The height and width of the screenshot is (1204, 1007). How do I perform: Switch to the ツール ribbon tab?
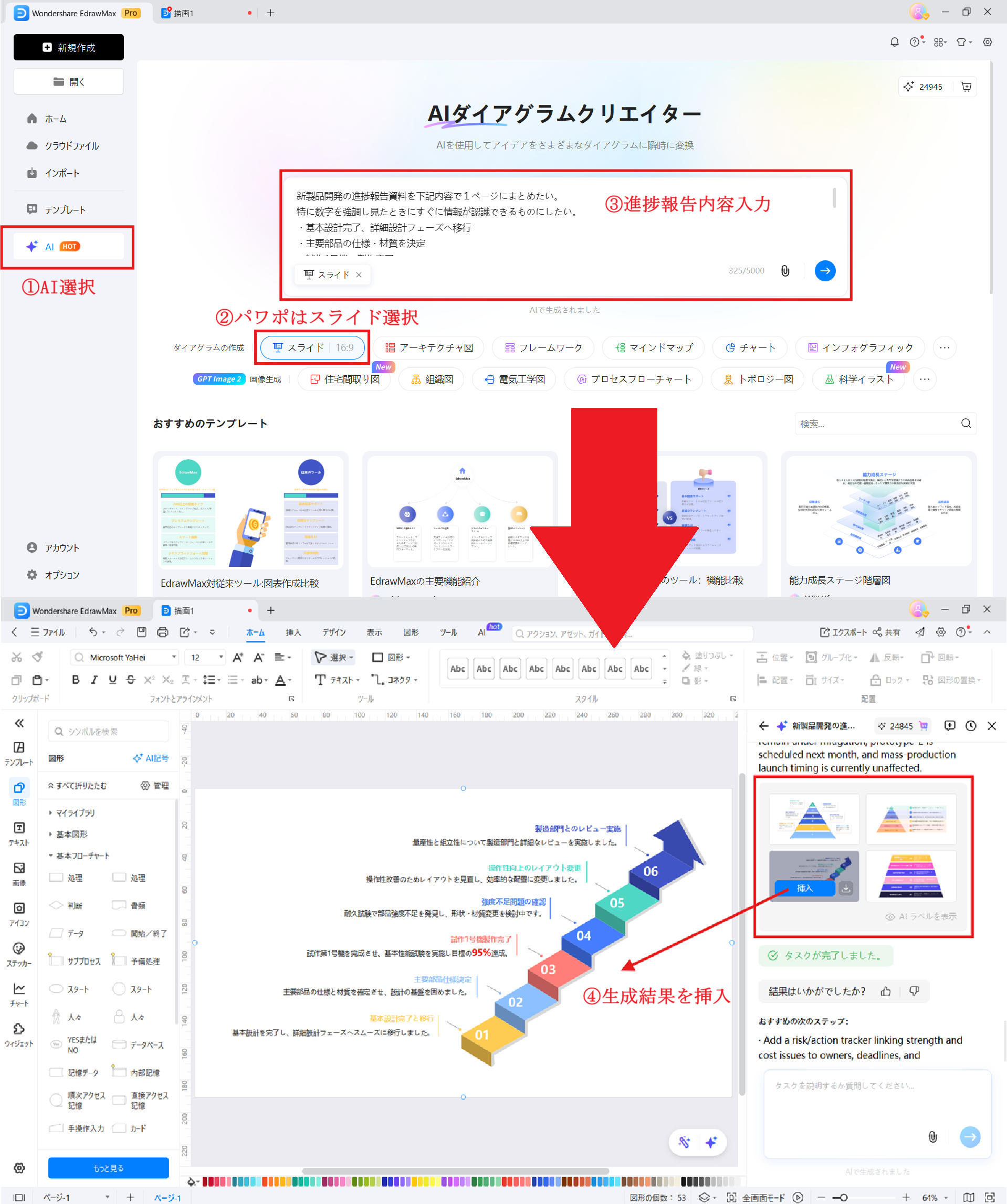448,632
